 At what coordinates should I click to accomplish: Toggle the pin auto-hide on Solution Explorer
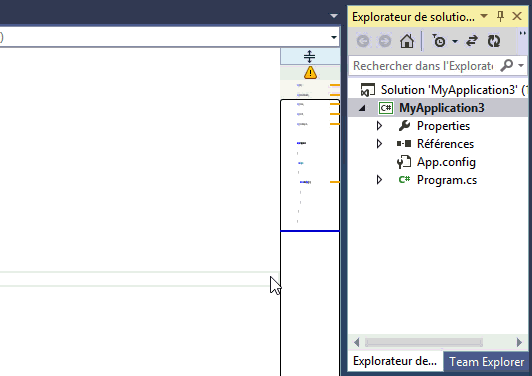point(500,16)
